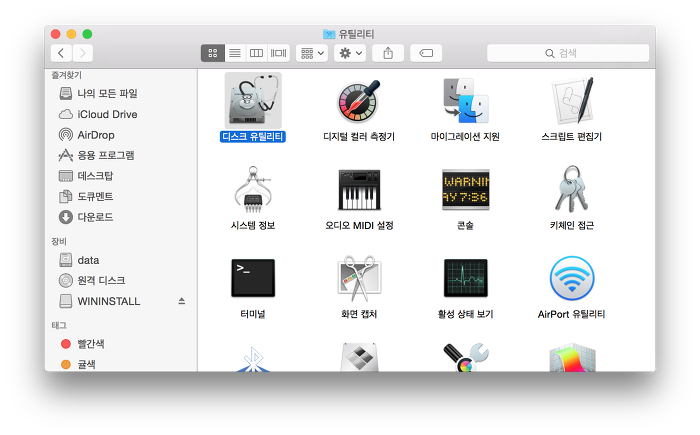Close the Finder window with red button
This screenshot has width=700, height=435.
55,34
